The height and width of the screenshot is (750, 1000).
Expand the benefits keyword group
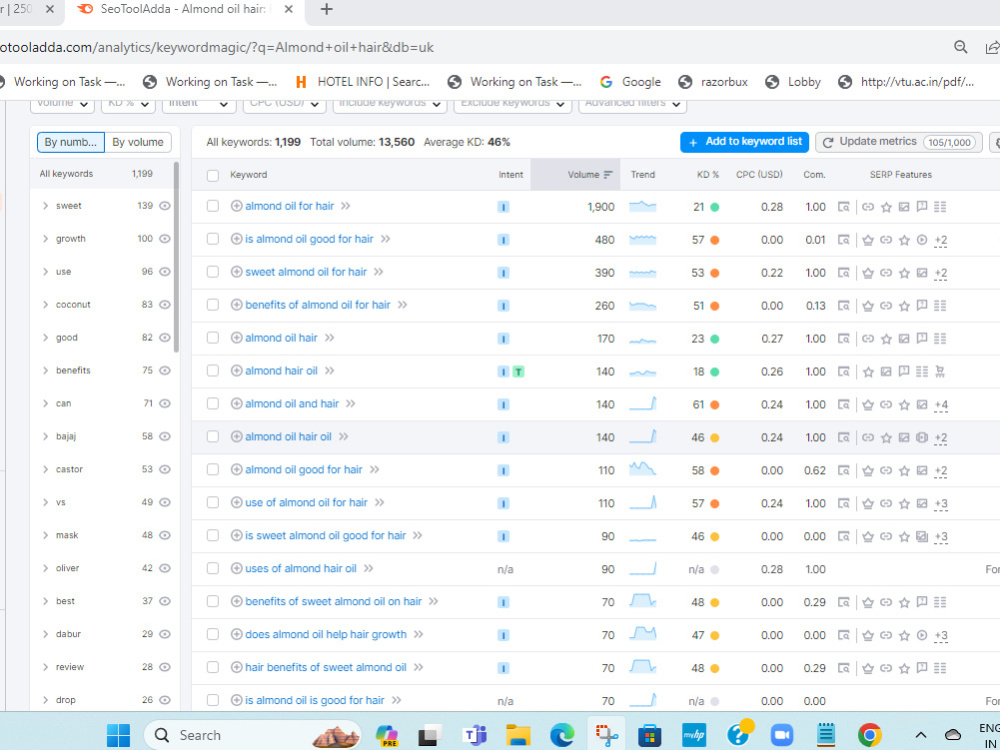coord(45,371)
